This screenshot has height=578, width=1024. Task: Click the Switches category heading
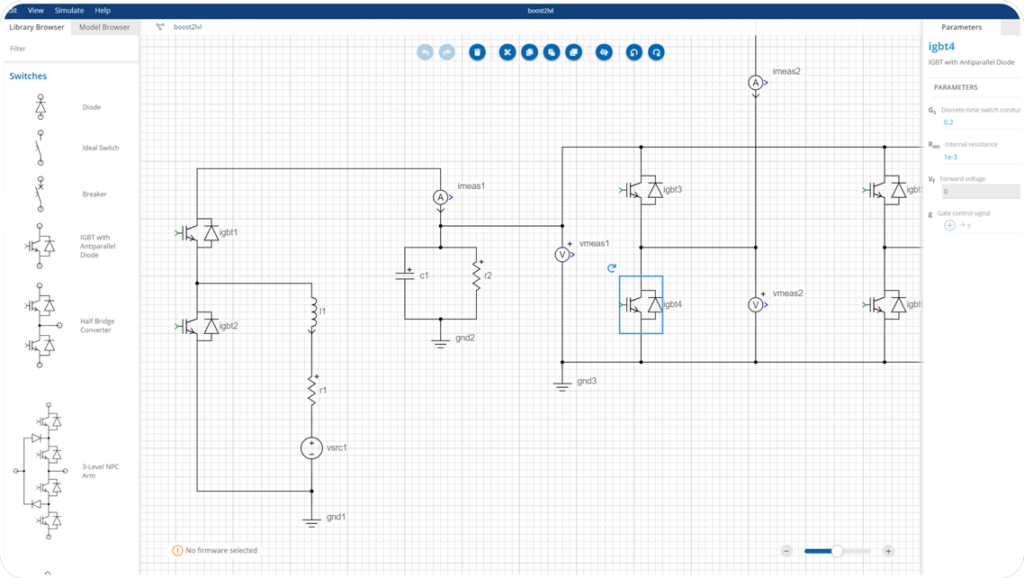click(x=28, y=76)
